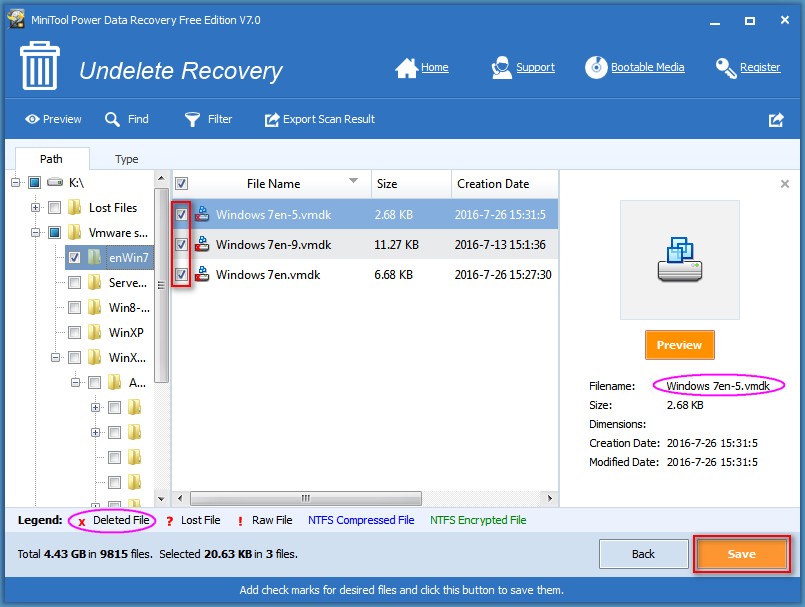This screenshot has height=607, width=805.
Task: Click the large file preview thumbnail
Action: tap(680, 260)
